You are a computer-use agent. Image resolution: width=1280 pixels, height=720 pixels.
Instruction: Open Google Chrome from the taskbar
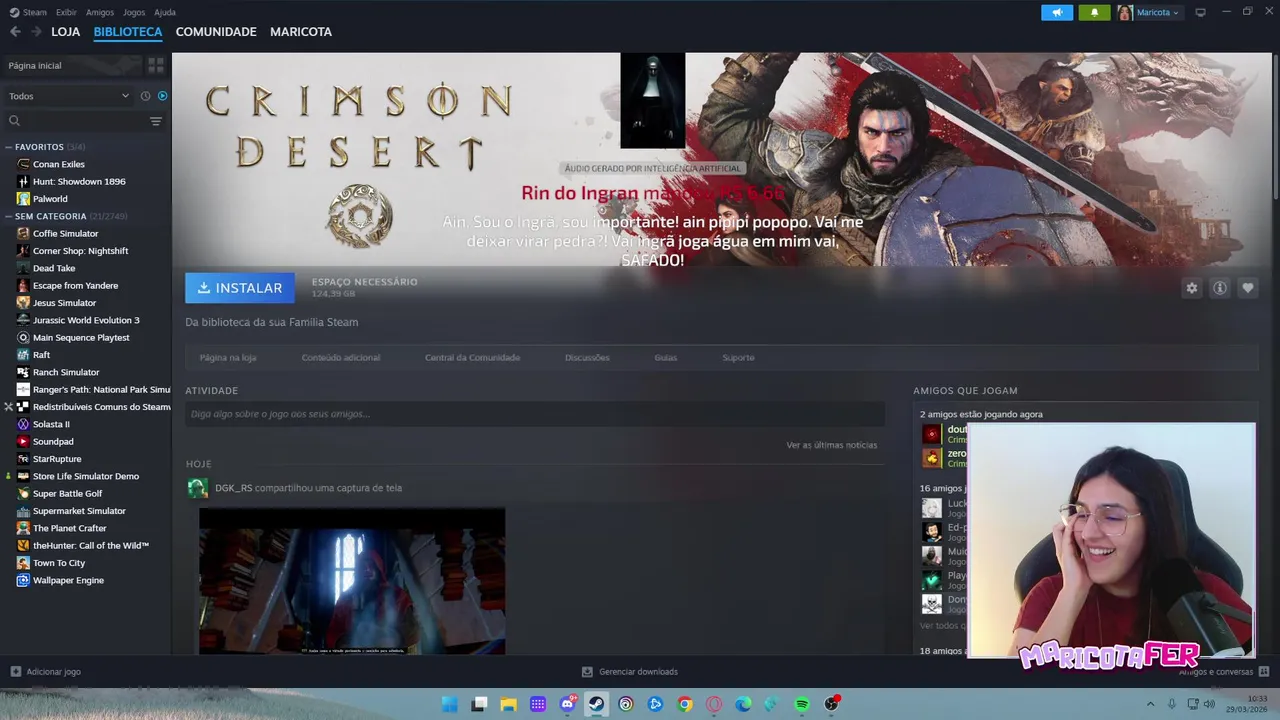[684, 704]
